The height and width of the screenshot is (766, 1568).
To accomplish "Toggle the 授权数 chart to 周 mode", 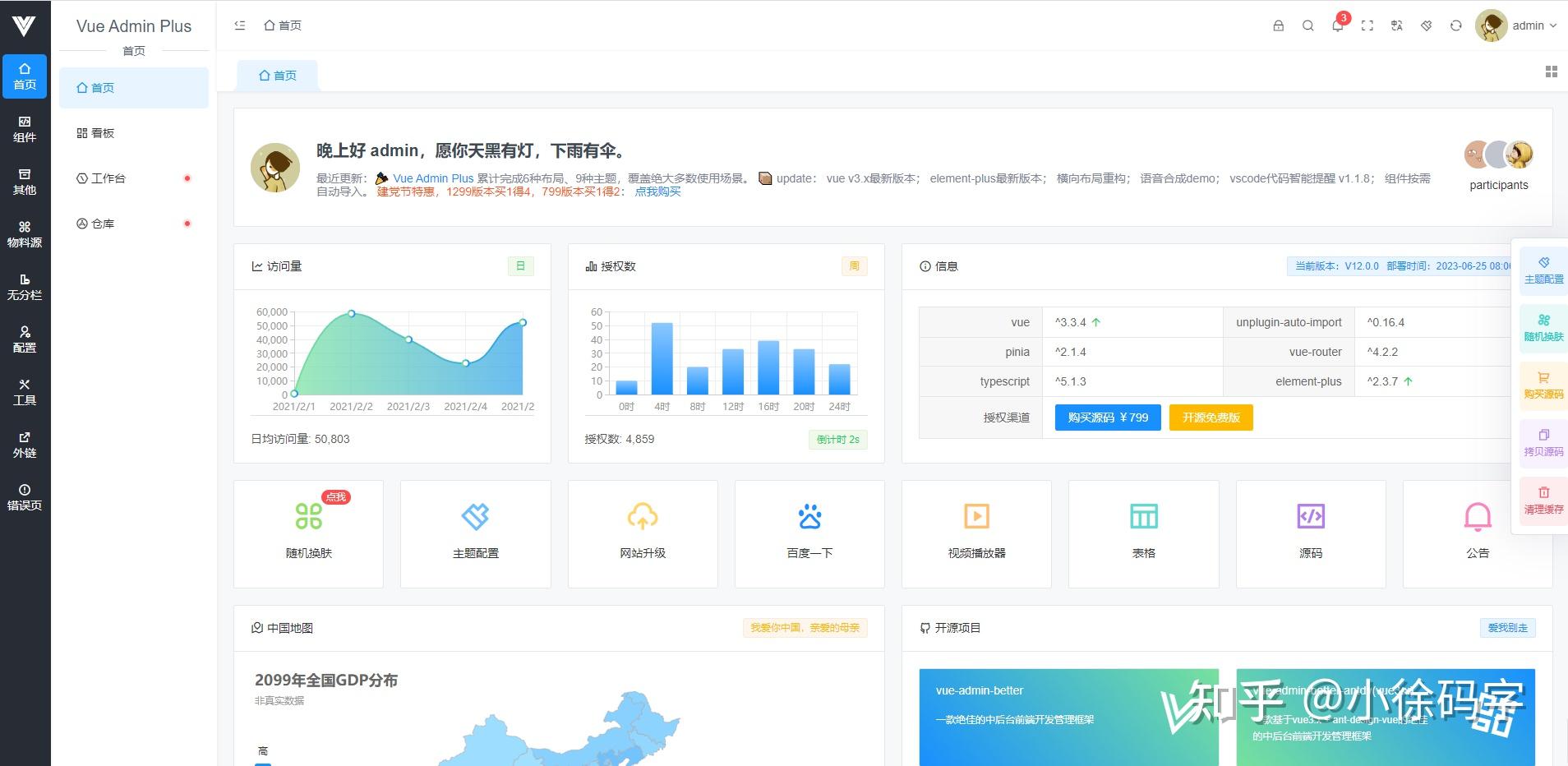I will point(854,265).
